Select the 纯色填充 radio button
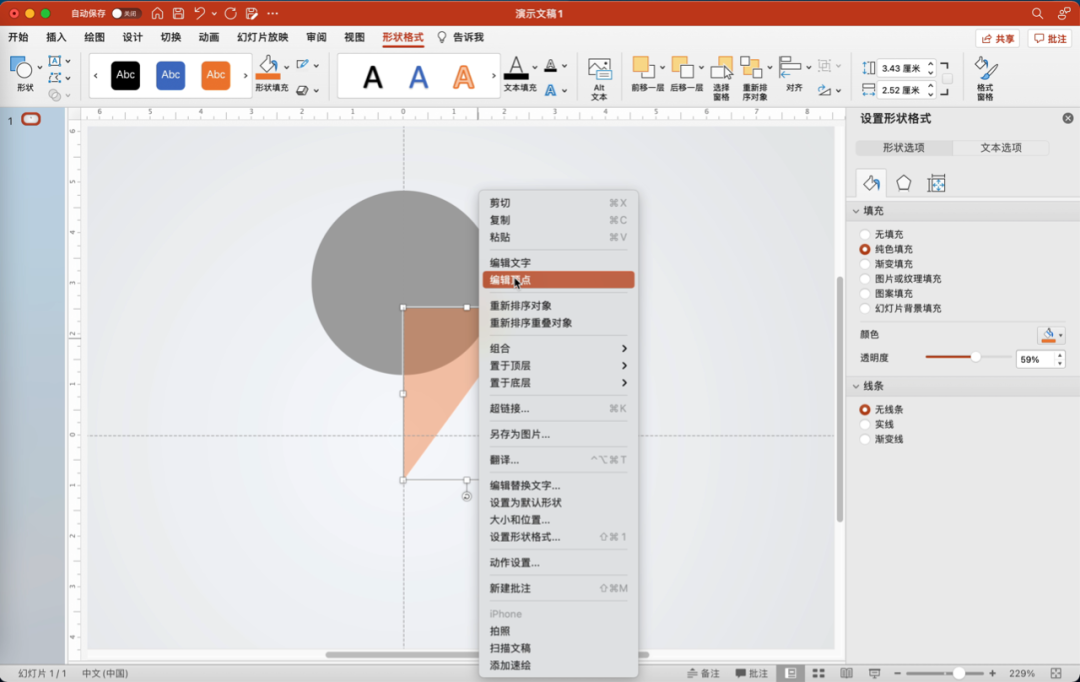This screenshot has height=682, width=1080. click(x=865, y=249)
